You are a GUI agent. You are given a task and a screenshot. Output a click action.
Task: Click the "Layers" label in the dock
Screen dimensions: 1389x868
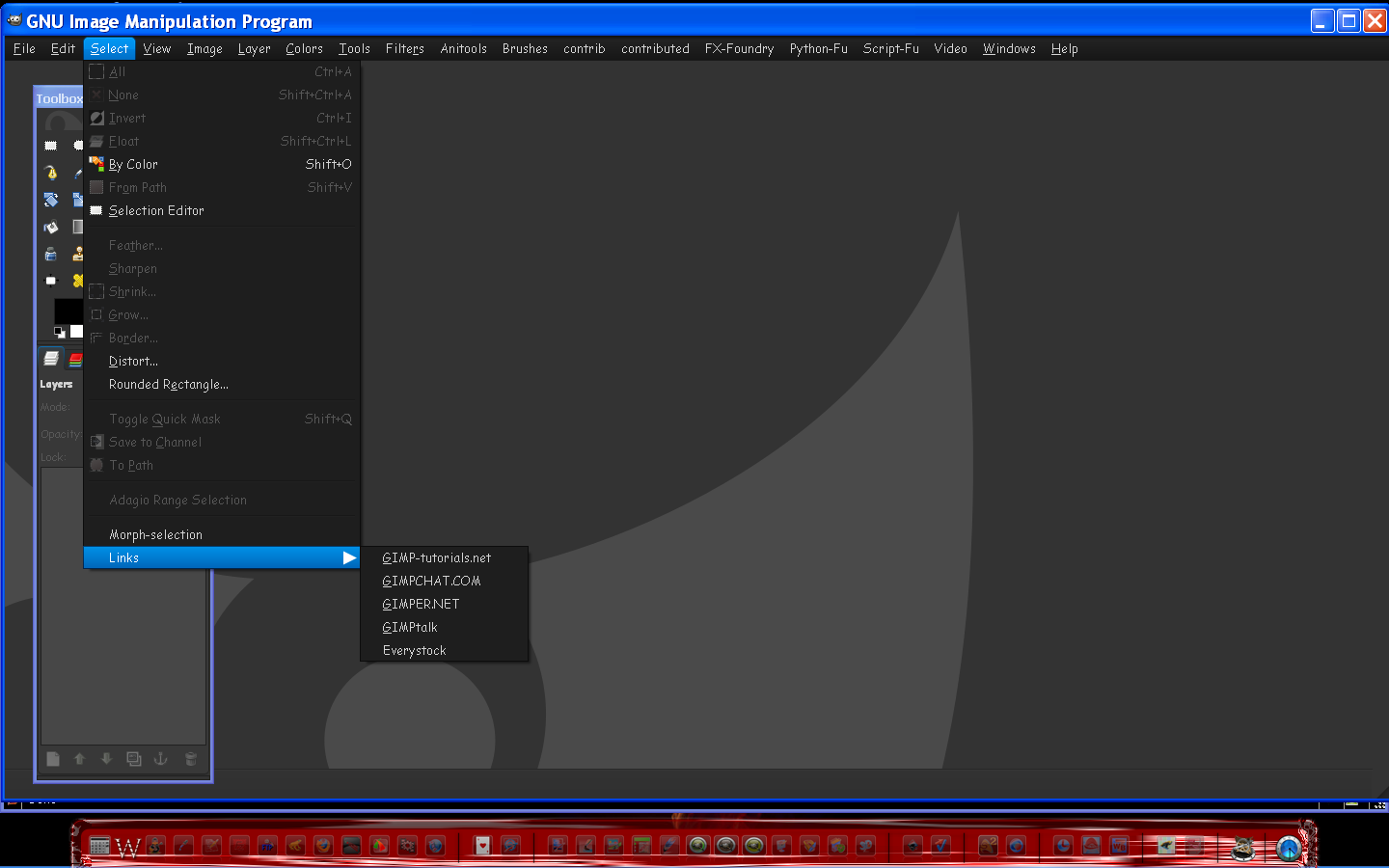56,384
